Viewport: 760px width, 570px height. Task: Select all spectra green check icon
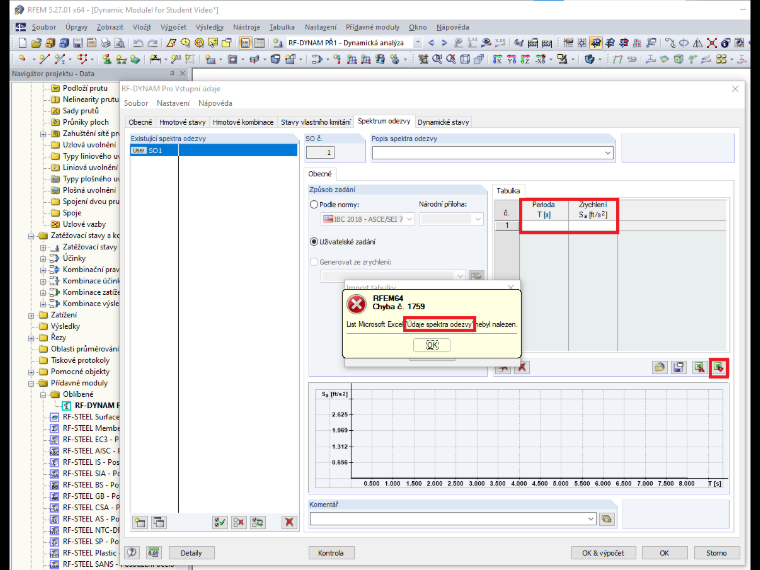[220, 522]
